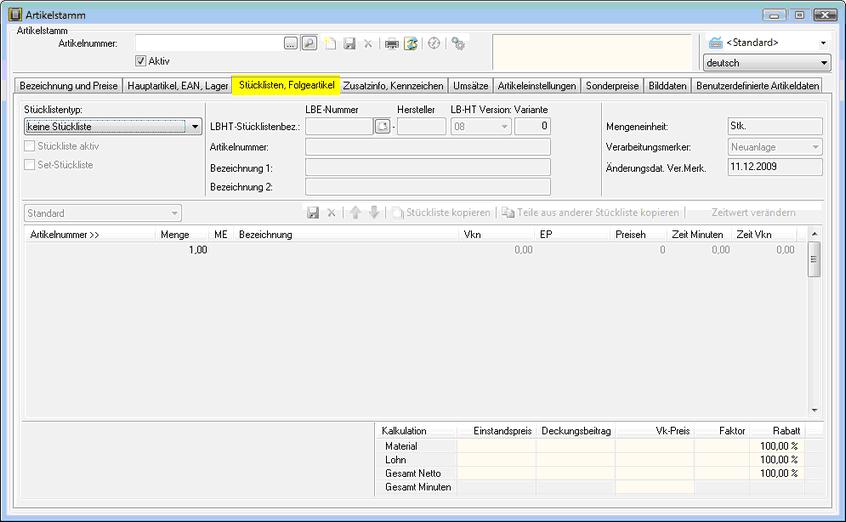Expand the language dropdown showing deutsch
Screen dimensions: 846x522
tap(823, 63)
